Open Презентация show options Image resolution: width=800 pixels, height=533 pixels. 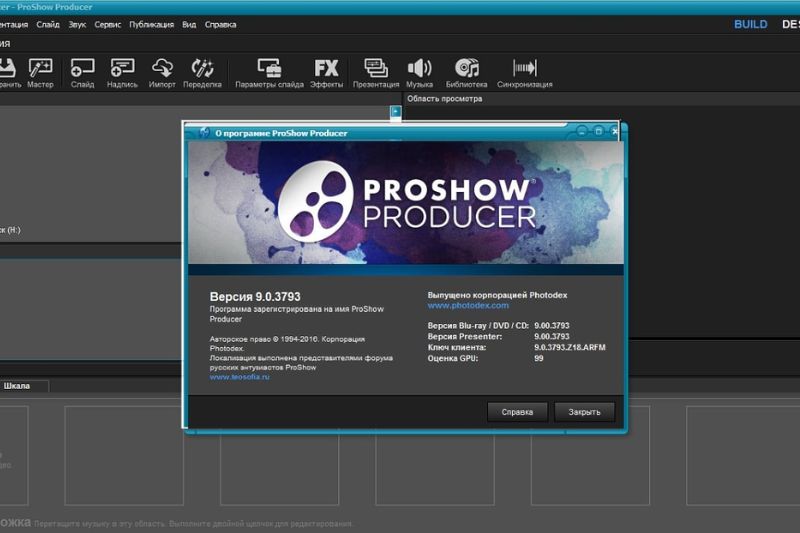pyautogui.click(x=376, y=73)
